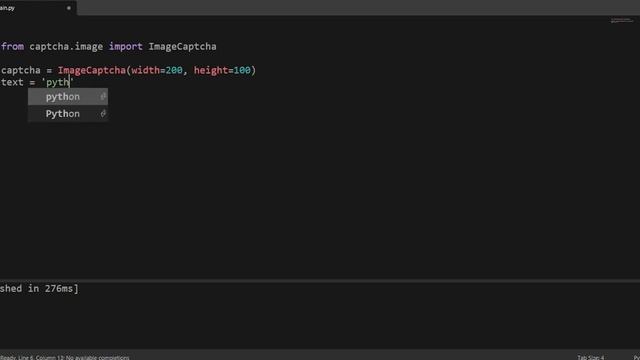
Task: Place cursor in the 'pyth' string
Action: (57, 82)
